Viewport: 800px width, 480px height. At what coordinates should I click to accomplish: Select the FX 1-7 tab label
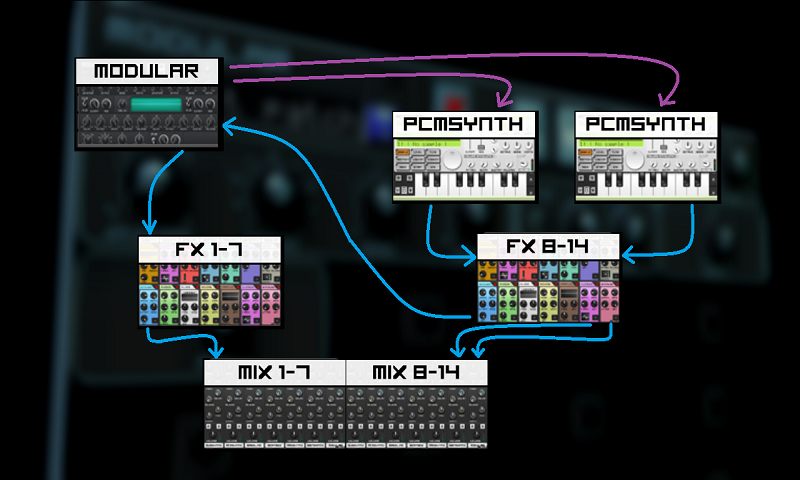pos(210,250)
